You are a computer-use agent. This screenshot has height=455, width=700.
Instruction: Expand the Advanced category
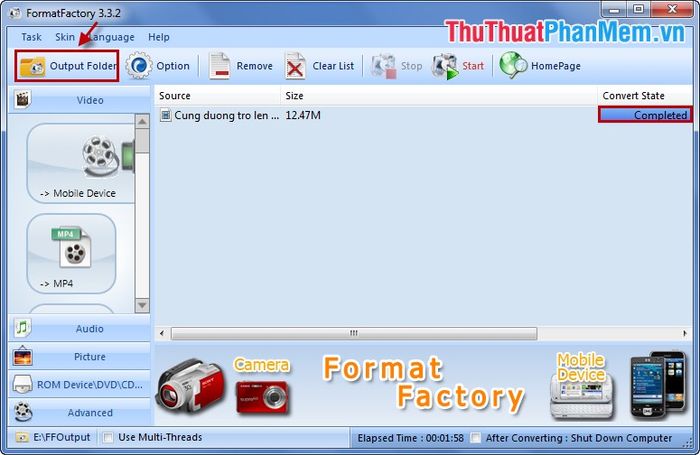79,413
